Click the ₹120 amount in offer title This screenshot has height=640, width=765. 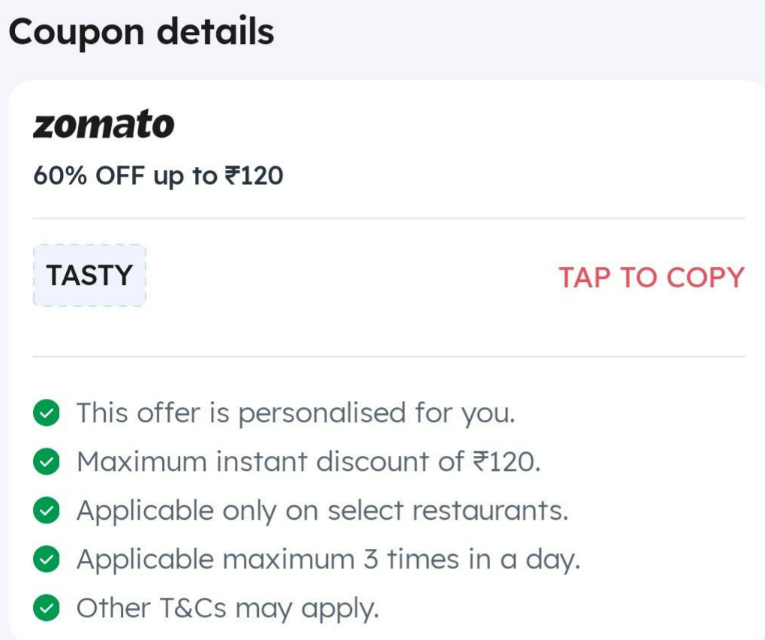(254, 176)
